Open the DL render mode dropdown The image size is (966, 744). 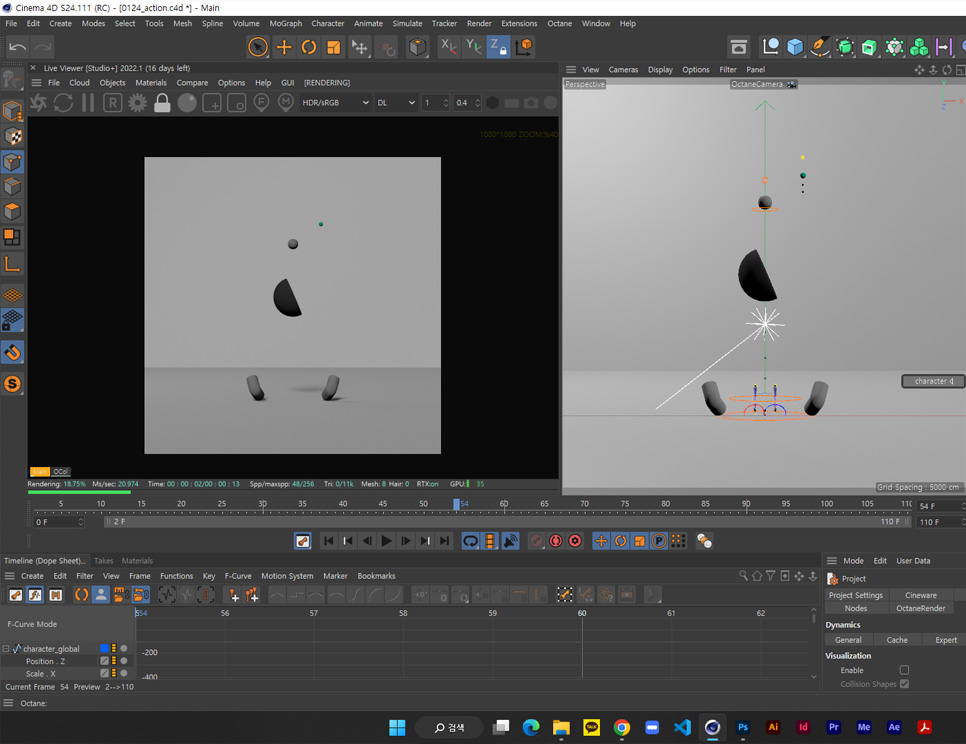click(x=396, y=103)
